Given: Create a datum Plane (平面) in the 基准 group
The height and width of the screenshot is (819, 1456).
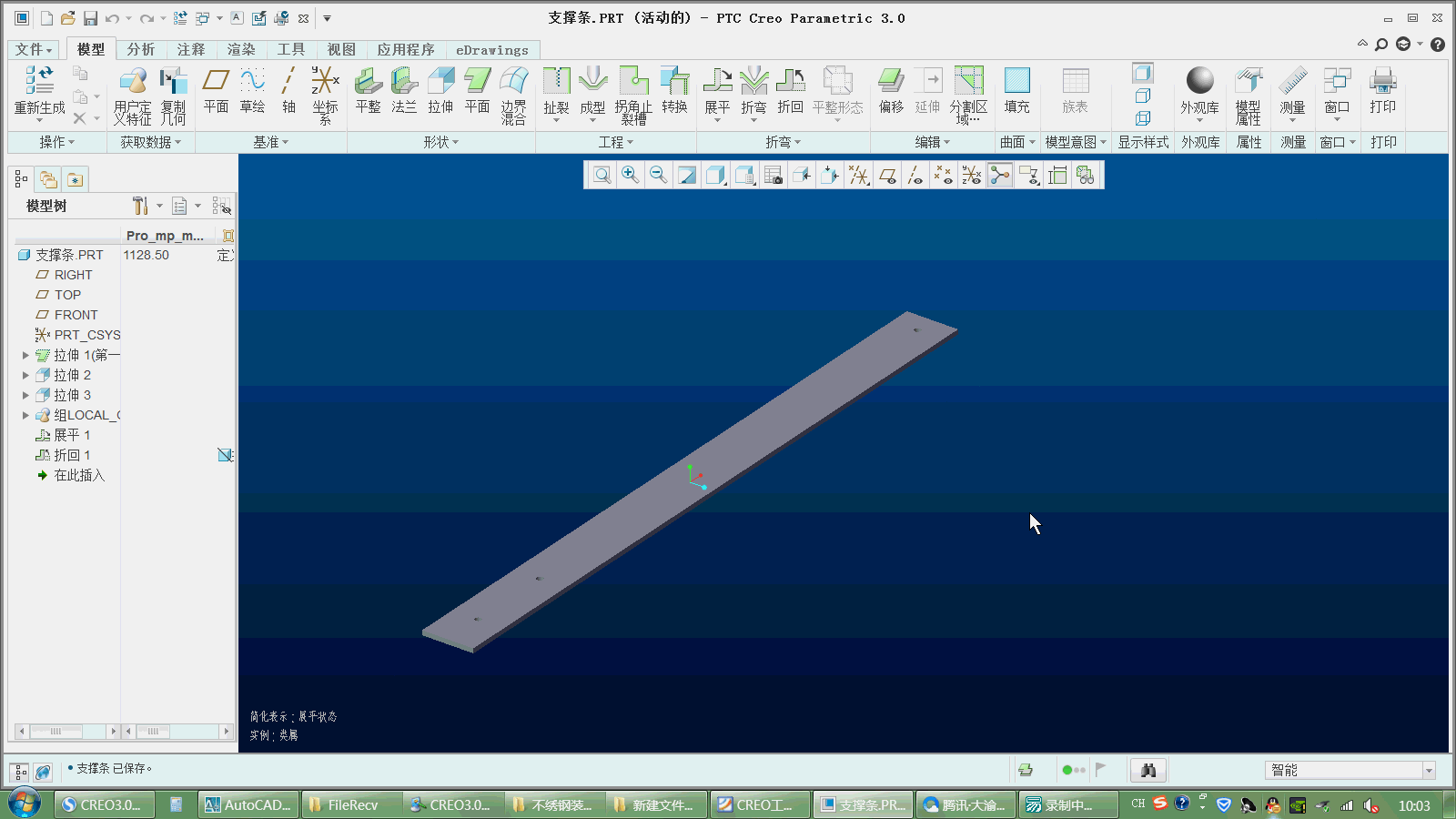Looking at the screenshot, I should 216,89.
